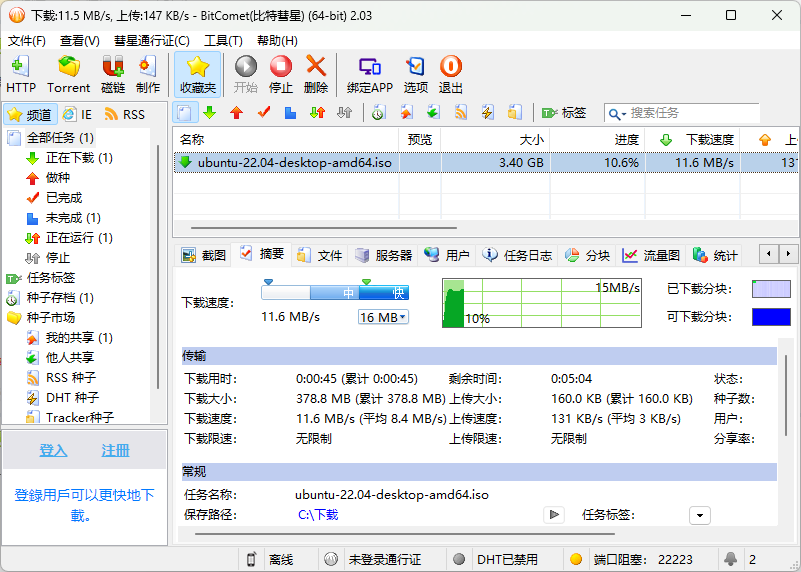Open the 帮助(H) menu
The height and width of the screenshot is (572, 801).
tap(277, 40)
